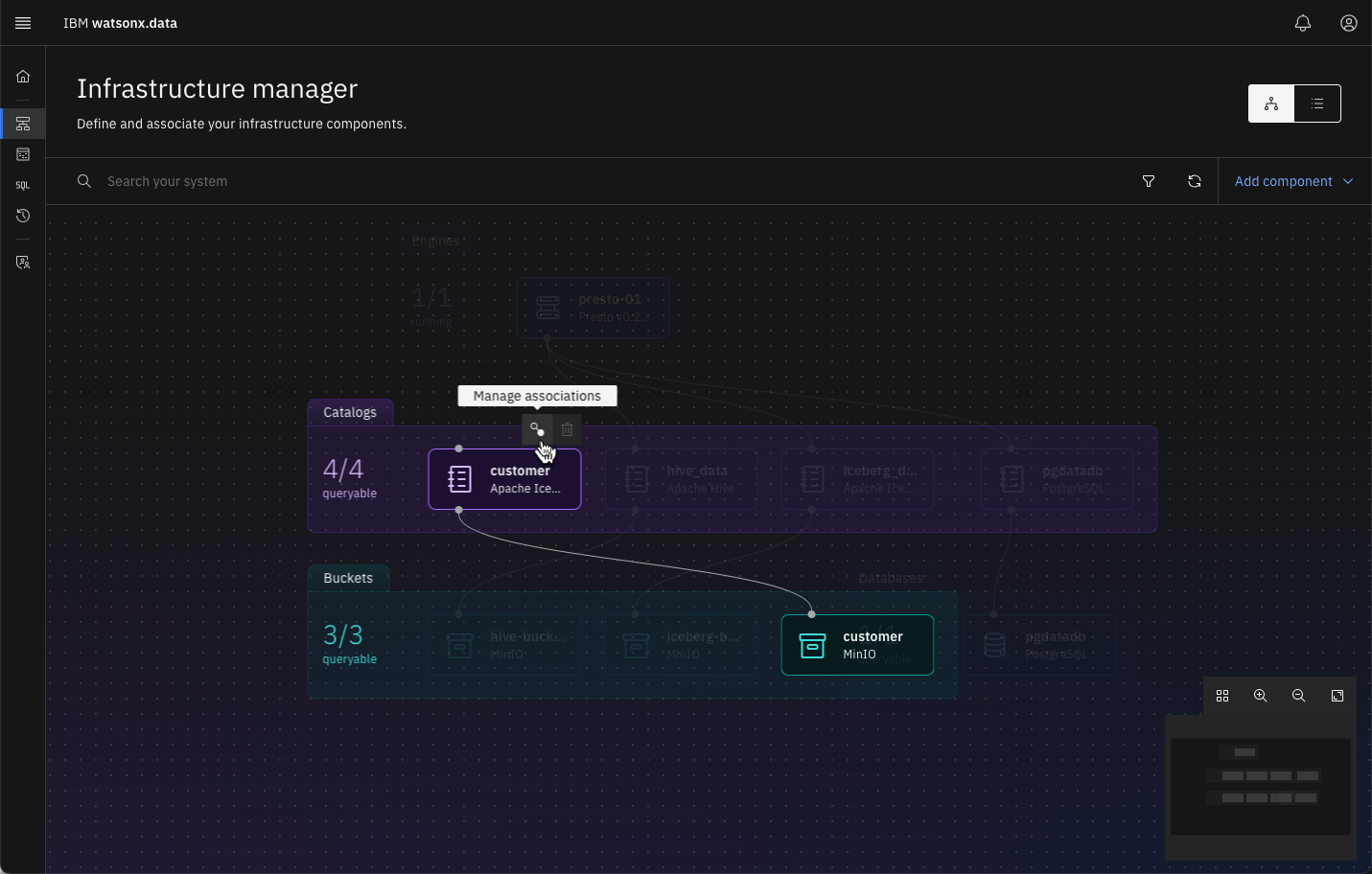Select the hive-buck... MinIO bucket node
Image resolution: width=1372 pixels, height=874 pixels.
click(504, 645)
